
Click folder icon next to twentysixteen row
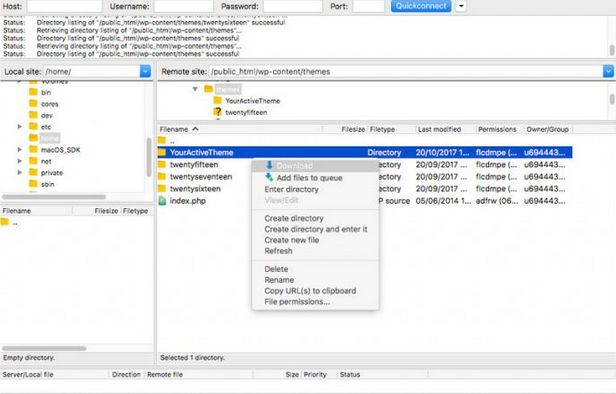coord(162,189)
